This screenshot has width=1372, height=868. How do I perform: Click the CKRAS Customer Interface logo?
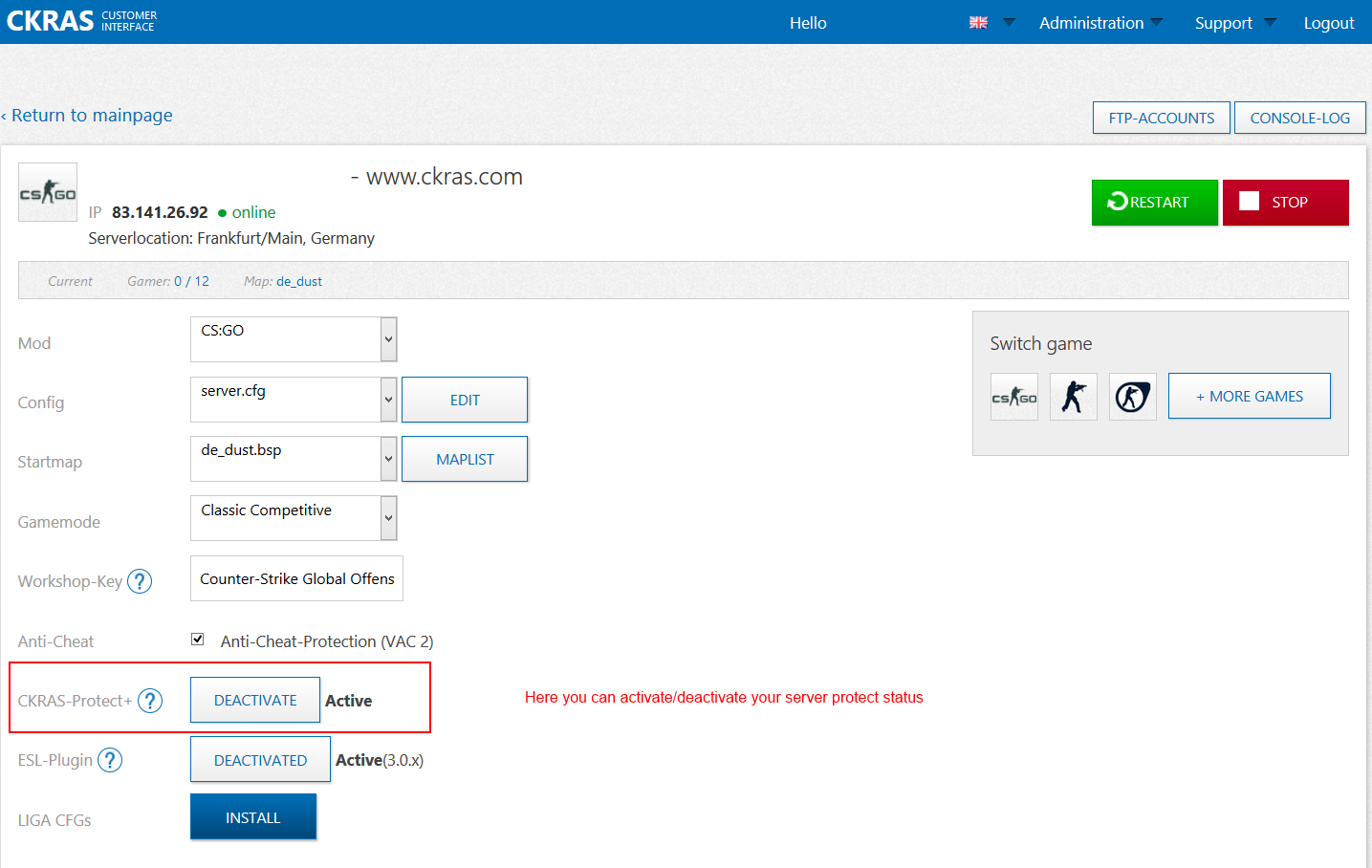[81, 21]
